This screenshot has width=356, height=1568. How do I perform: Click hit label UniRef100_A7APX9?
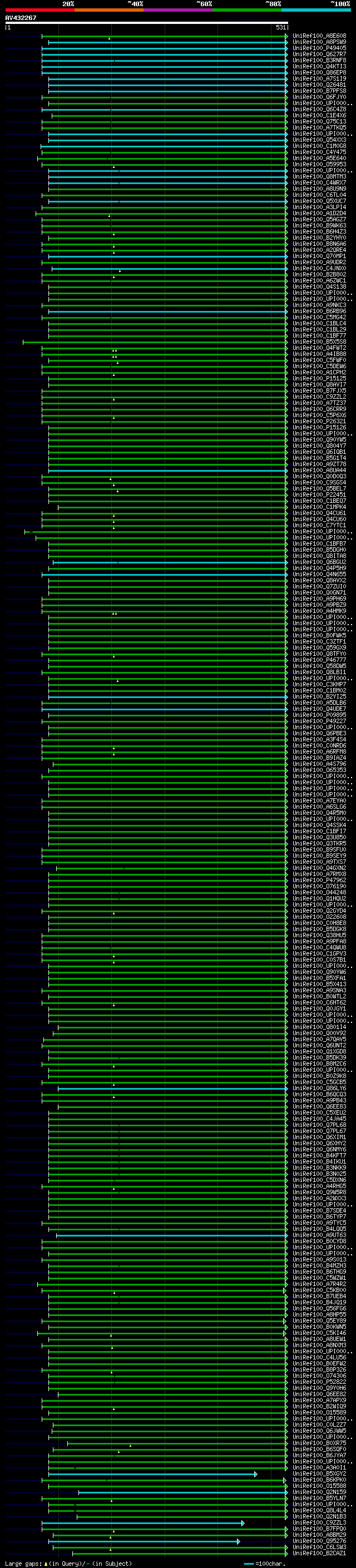[319, 1400]
